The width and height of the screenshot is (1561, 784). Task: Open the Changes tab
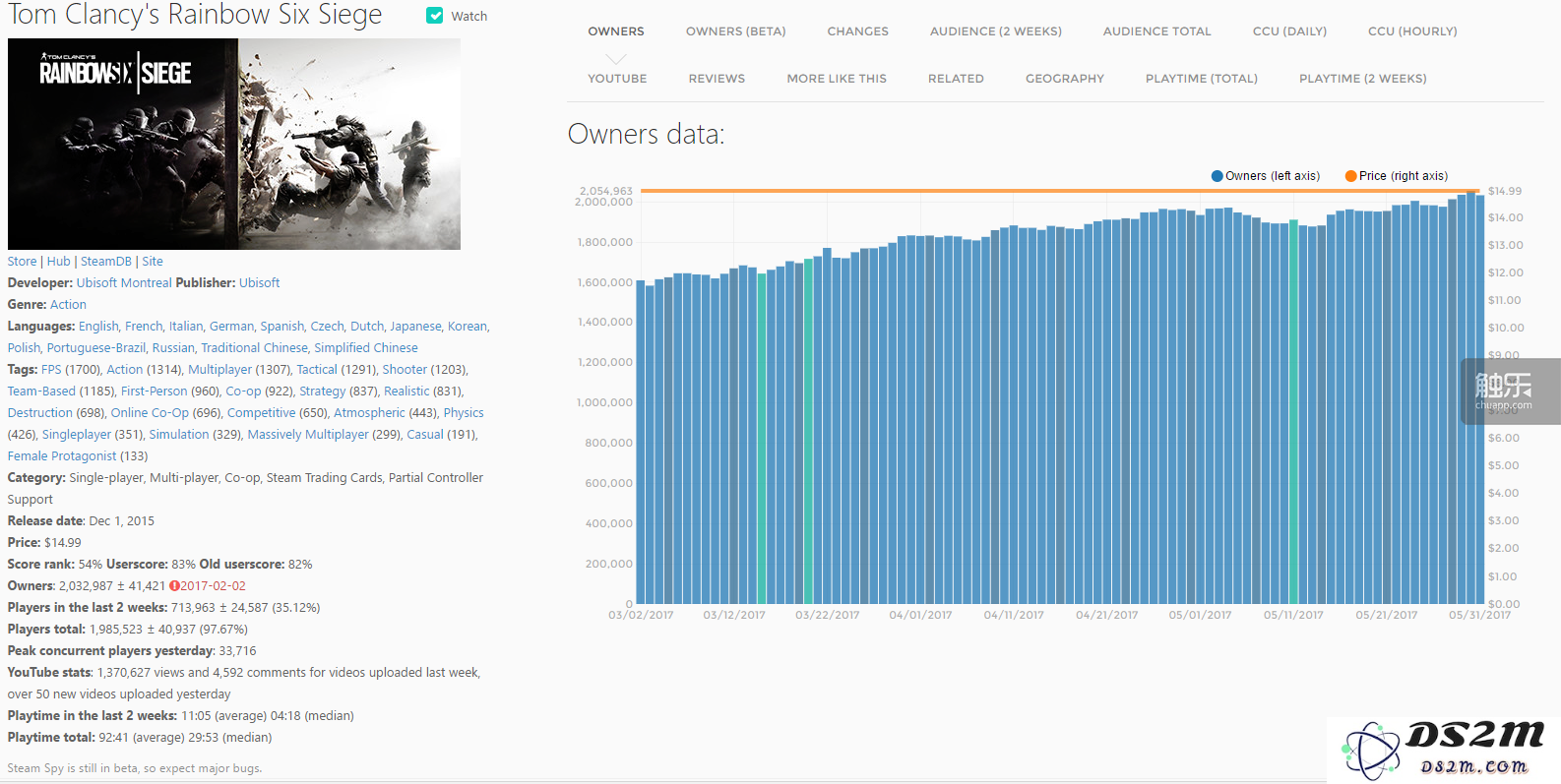click(x=857, y=31)
